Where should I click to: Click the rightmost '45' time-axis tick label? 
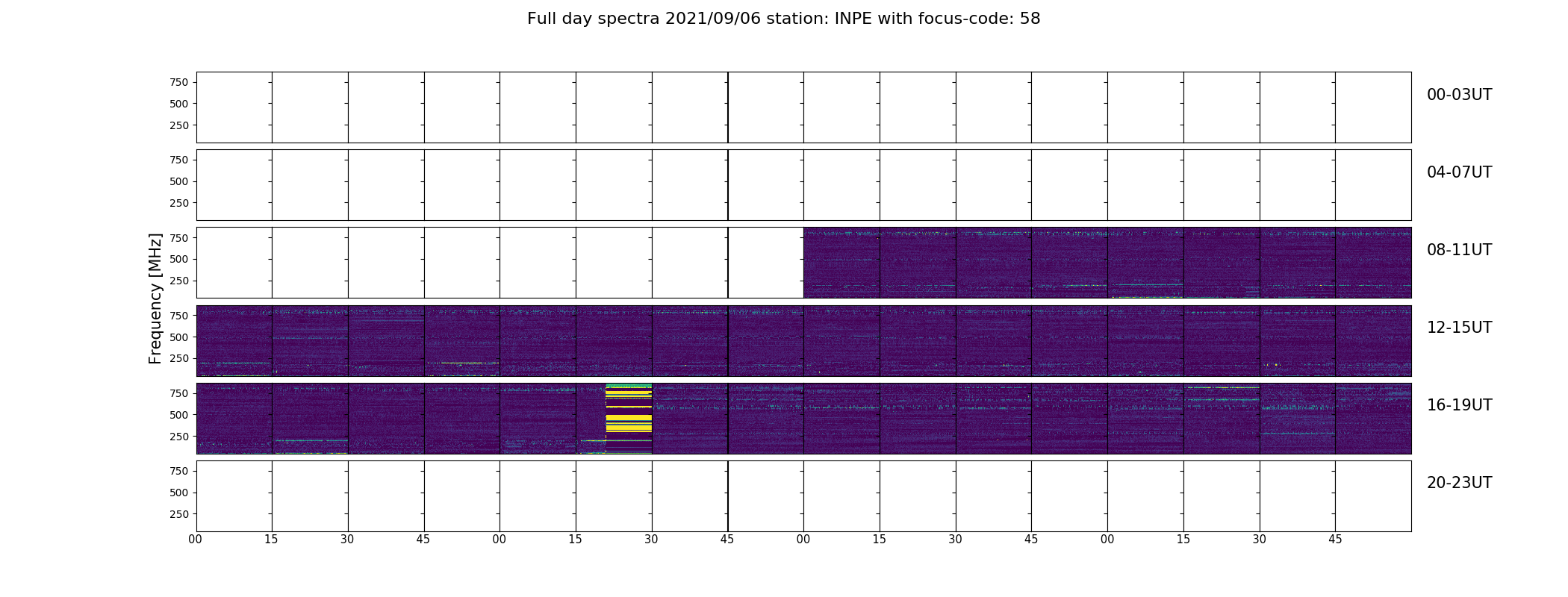coord(1335,540)
